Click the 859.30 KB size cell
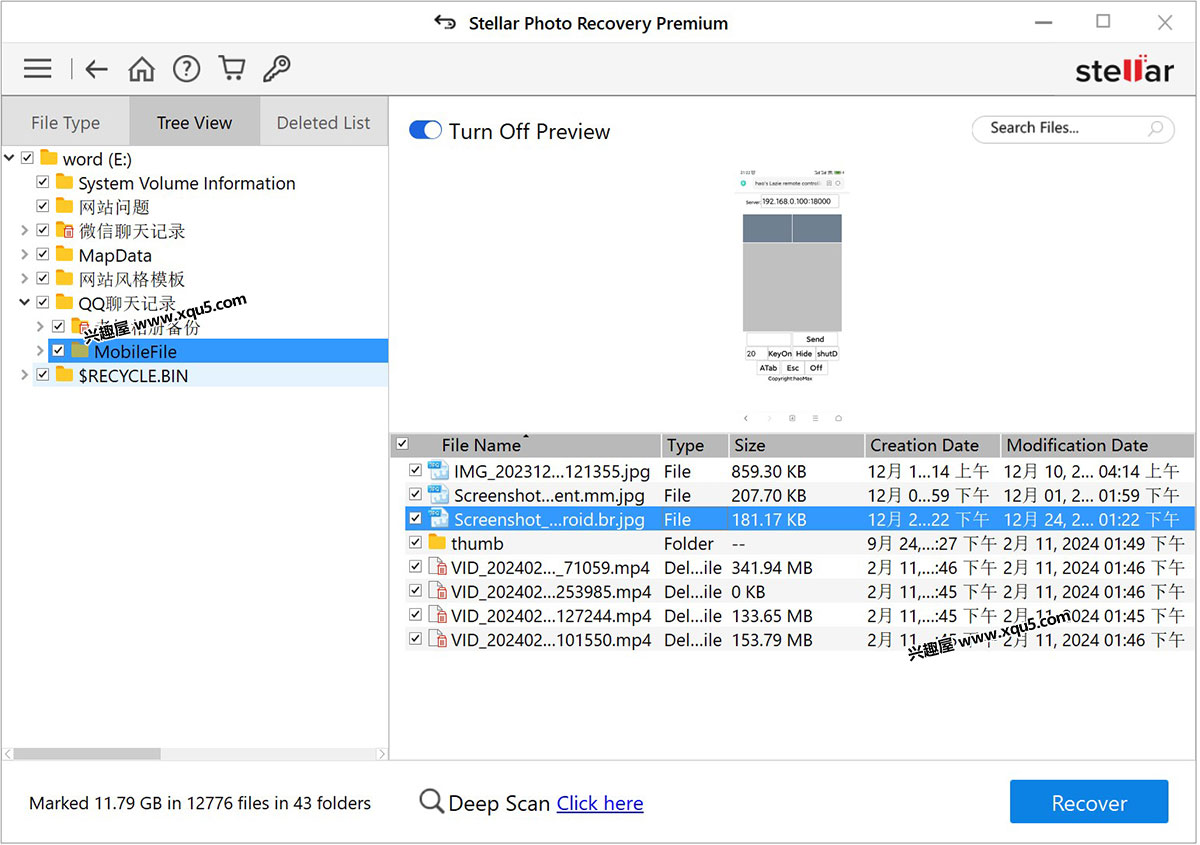 click(x=769, y=471)
